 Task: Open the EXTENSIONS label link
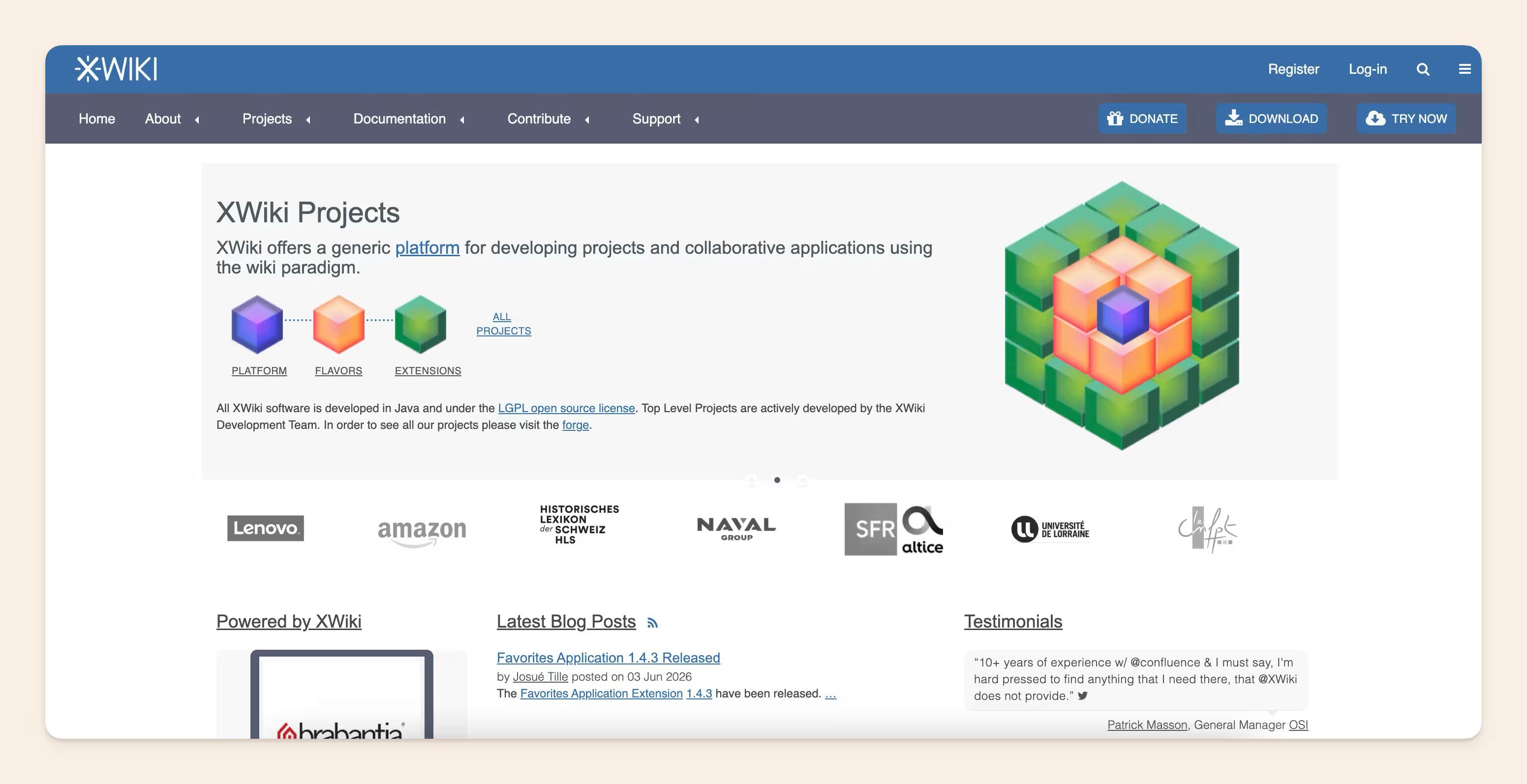(428, 371)
